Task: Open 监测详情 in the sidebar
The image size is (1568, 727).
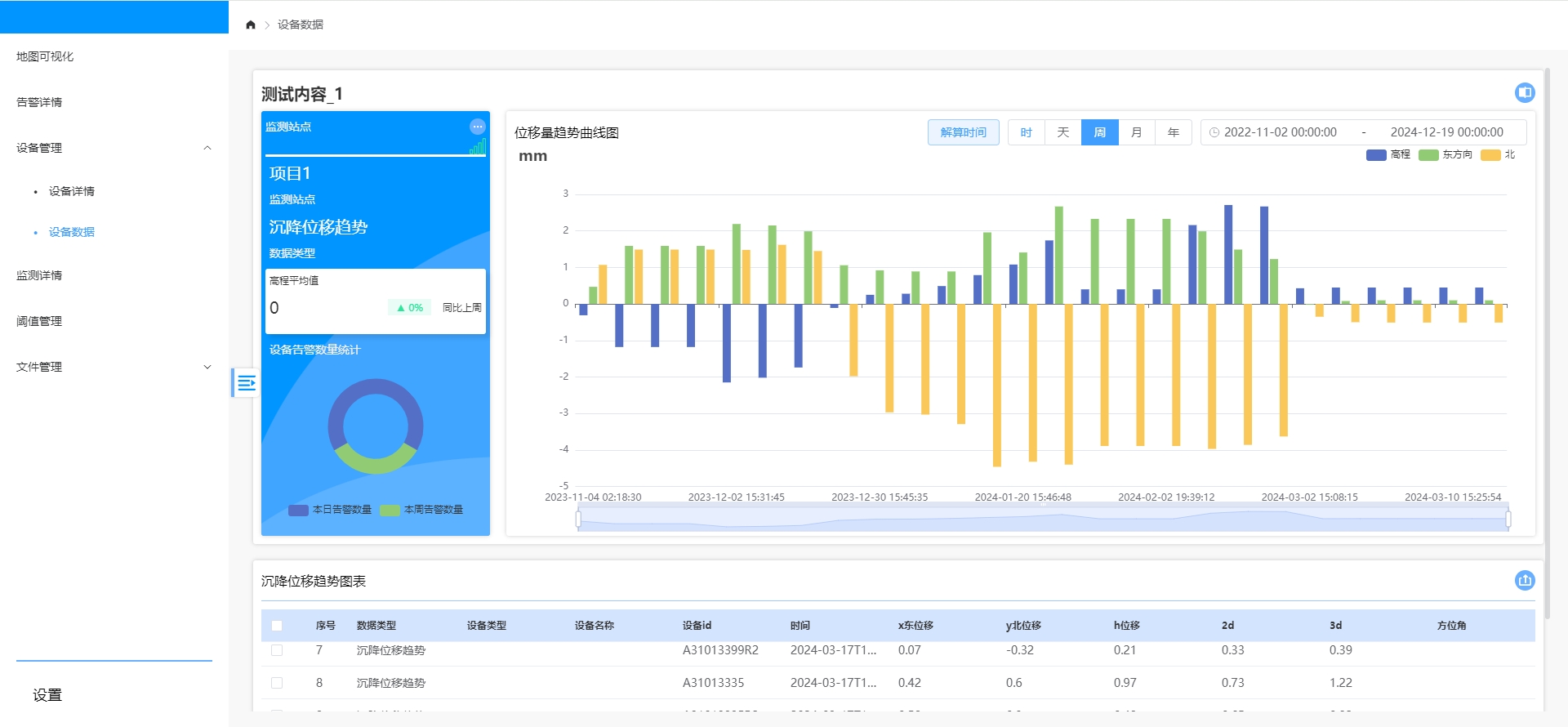Action: pyautogui.click(x=39, y=275)
